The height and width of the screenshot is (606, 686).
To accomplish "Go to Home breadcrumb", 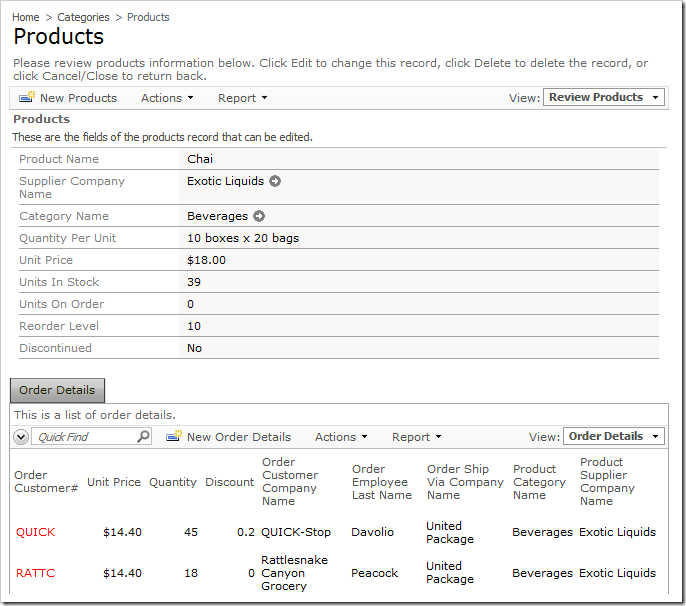I will [26, 17].
